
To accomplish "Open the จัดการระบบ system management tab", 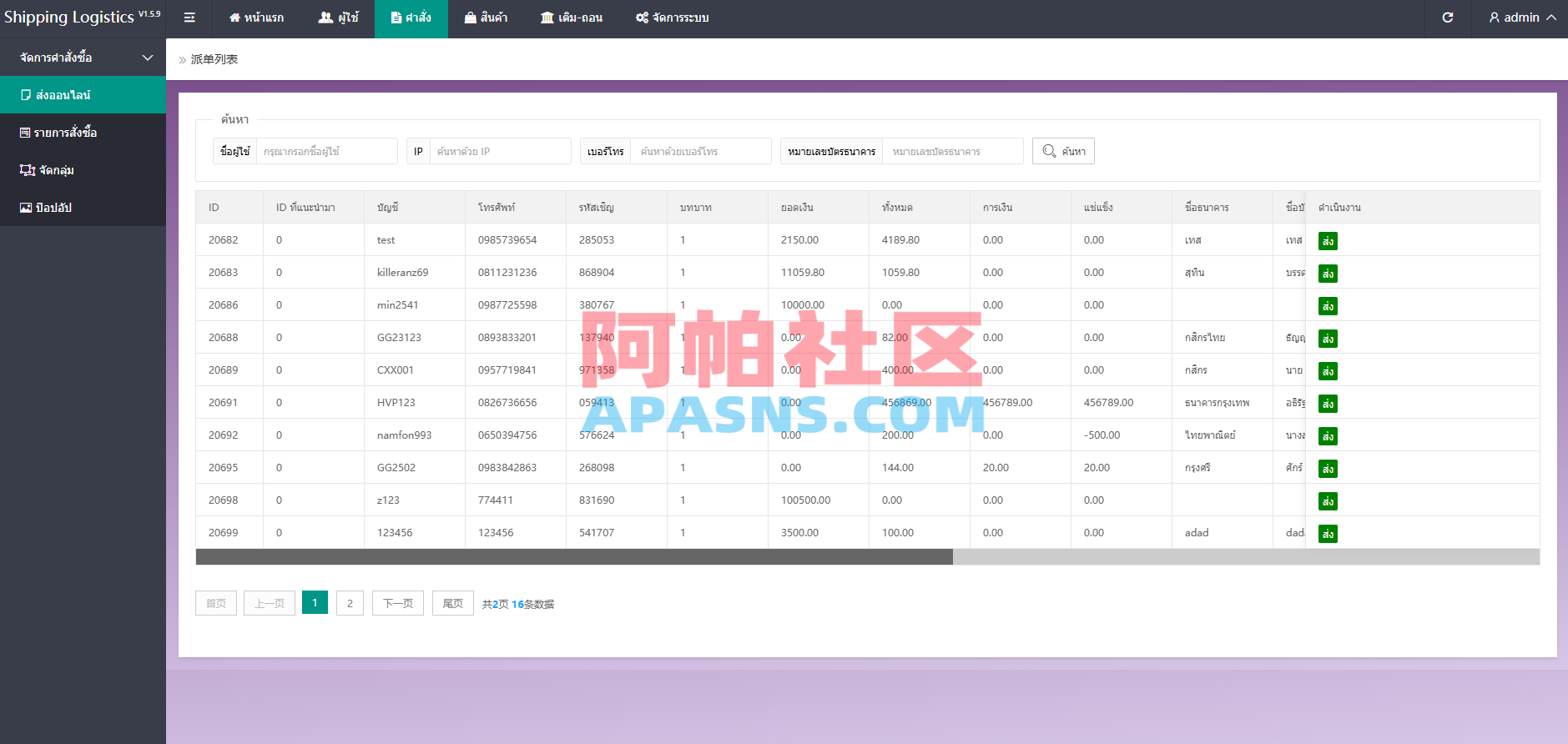I will (673, 18).
